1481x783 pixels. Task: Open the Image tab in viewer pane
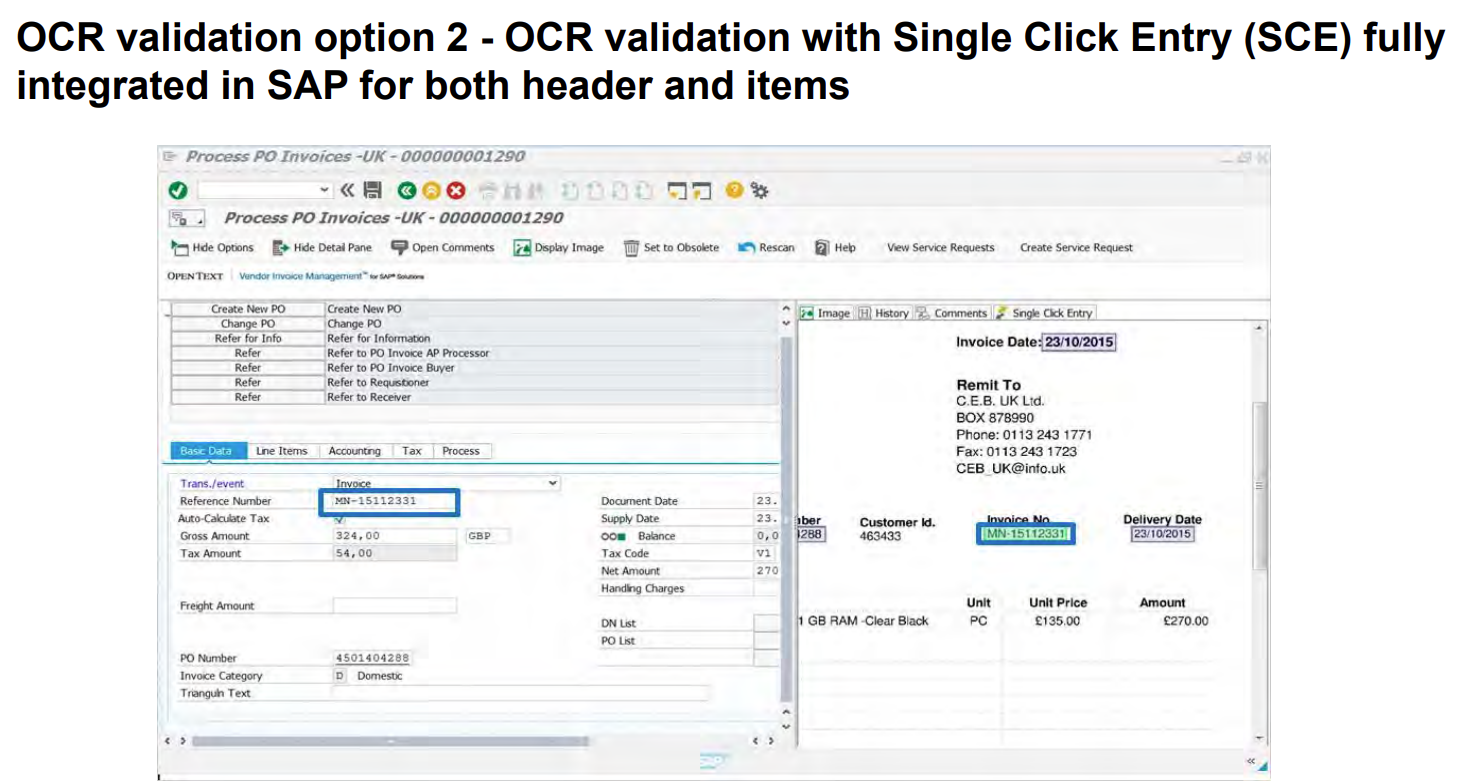pyautogui.click(x=825, y=313)
